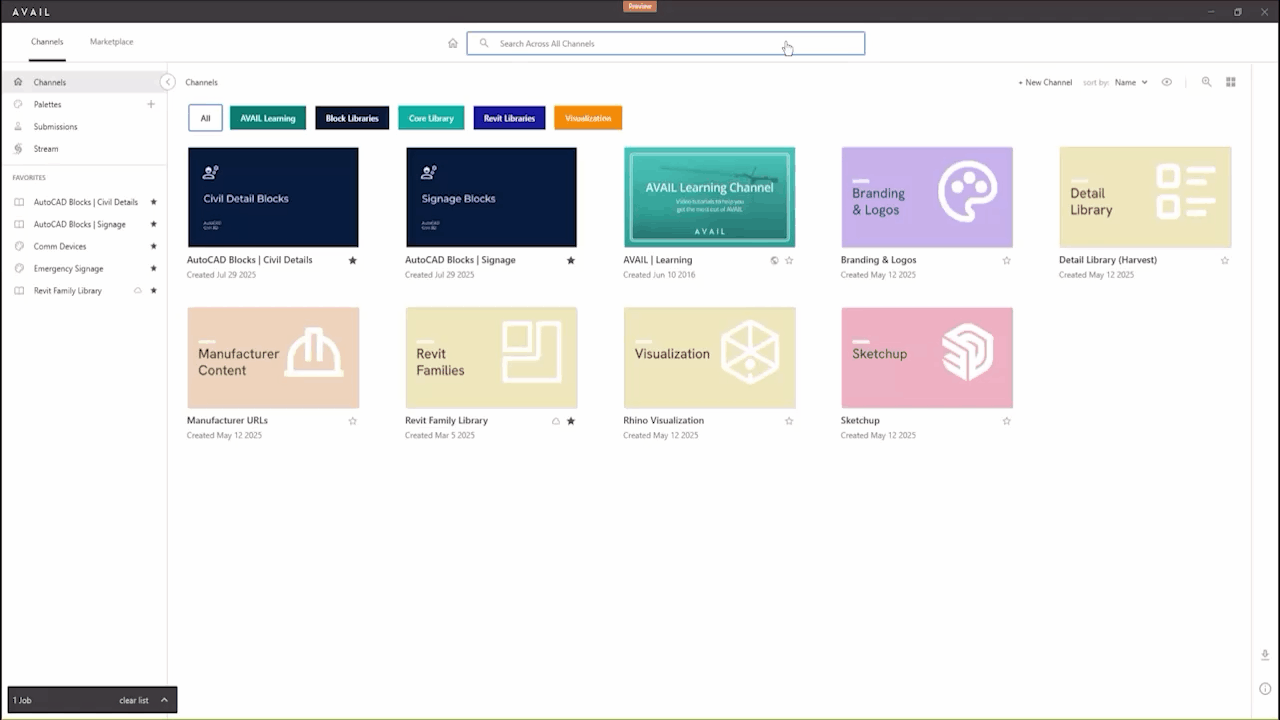Open the Sketchup channel thumbnail
Image resolution: width=1280 pixels, height=720 pixels.
point(927,357)
